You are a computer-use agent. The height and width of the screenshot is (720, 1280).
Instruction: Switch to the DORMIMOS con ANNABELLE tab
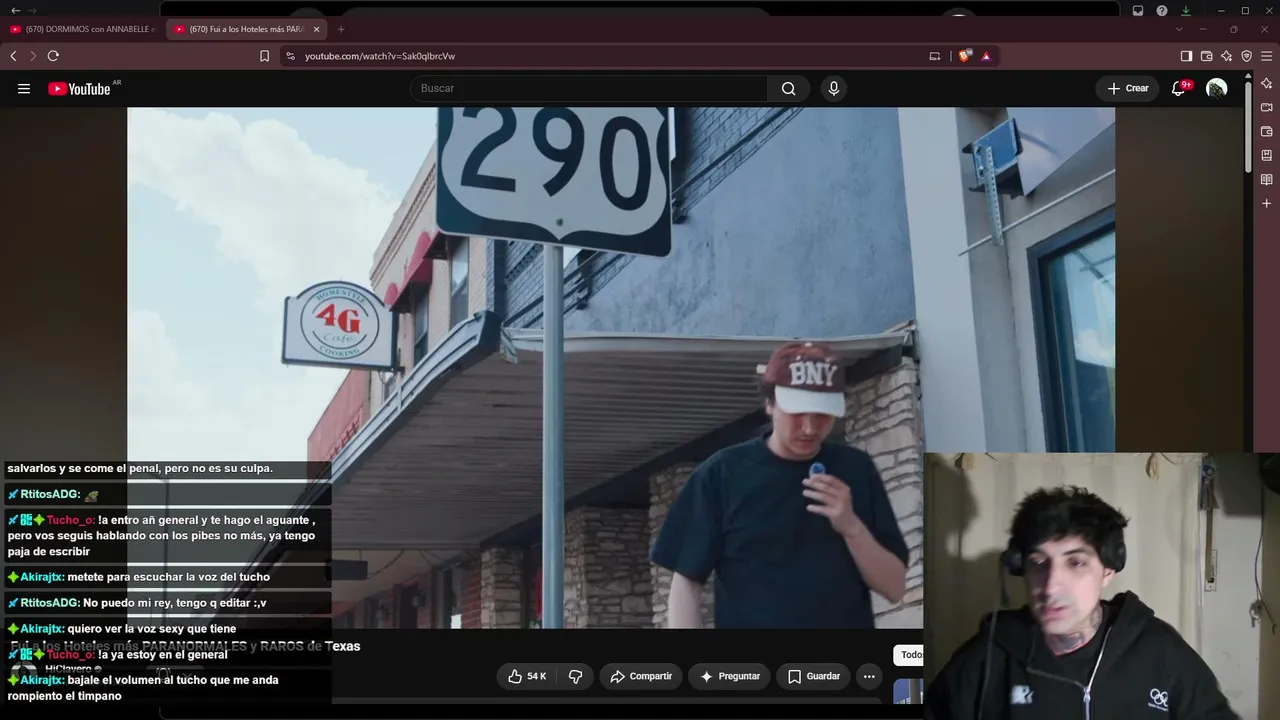(x=83, y=29)
